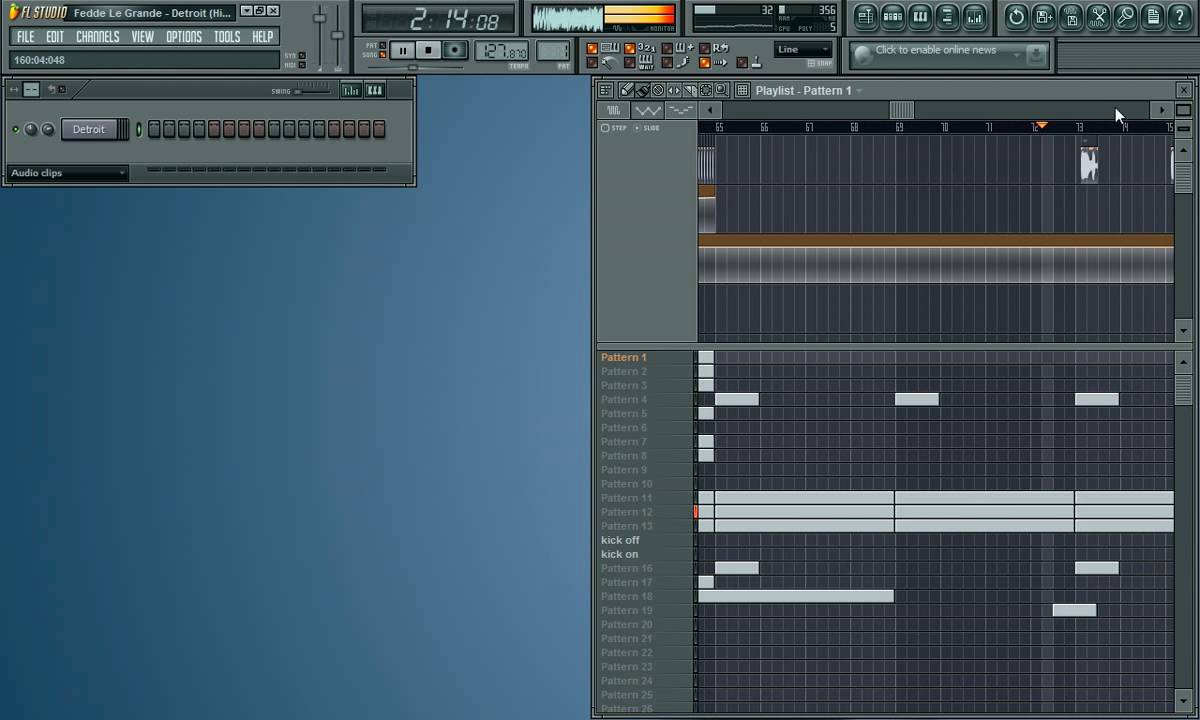Click the save-new-version disk icon
This screenshot has width=1200, height=720.
1044,16
